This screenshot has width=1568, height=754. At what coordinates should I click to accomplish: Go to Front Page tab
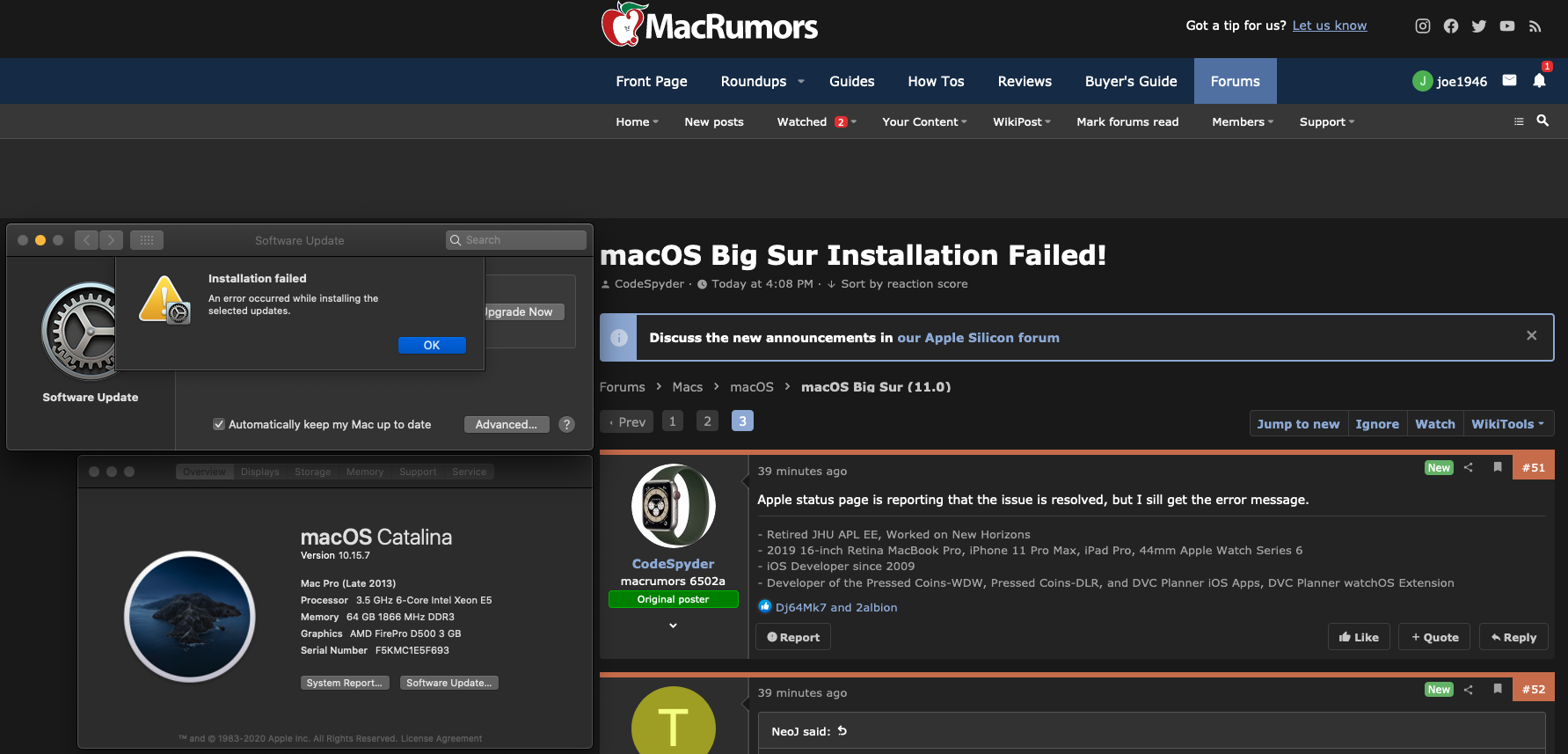(652, 81)
